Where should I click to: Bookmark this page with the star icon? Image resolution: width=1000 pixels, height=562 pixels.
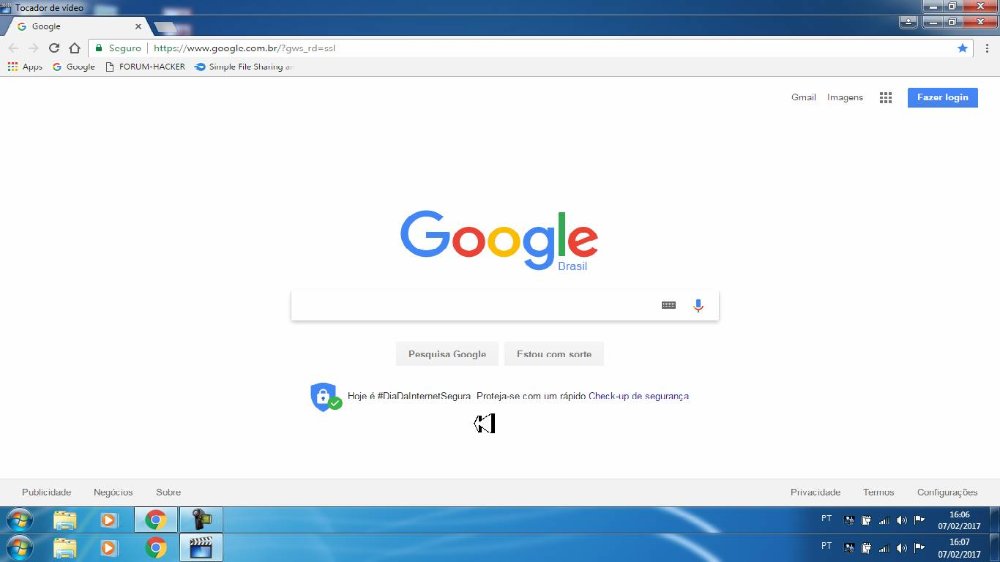click(962, 48)
